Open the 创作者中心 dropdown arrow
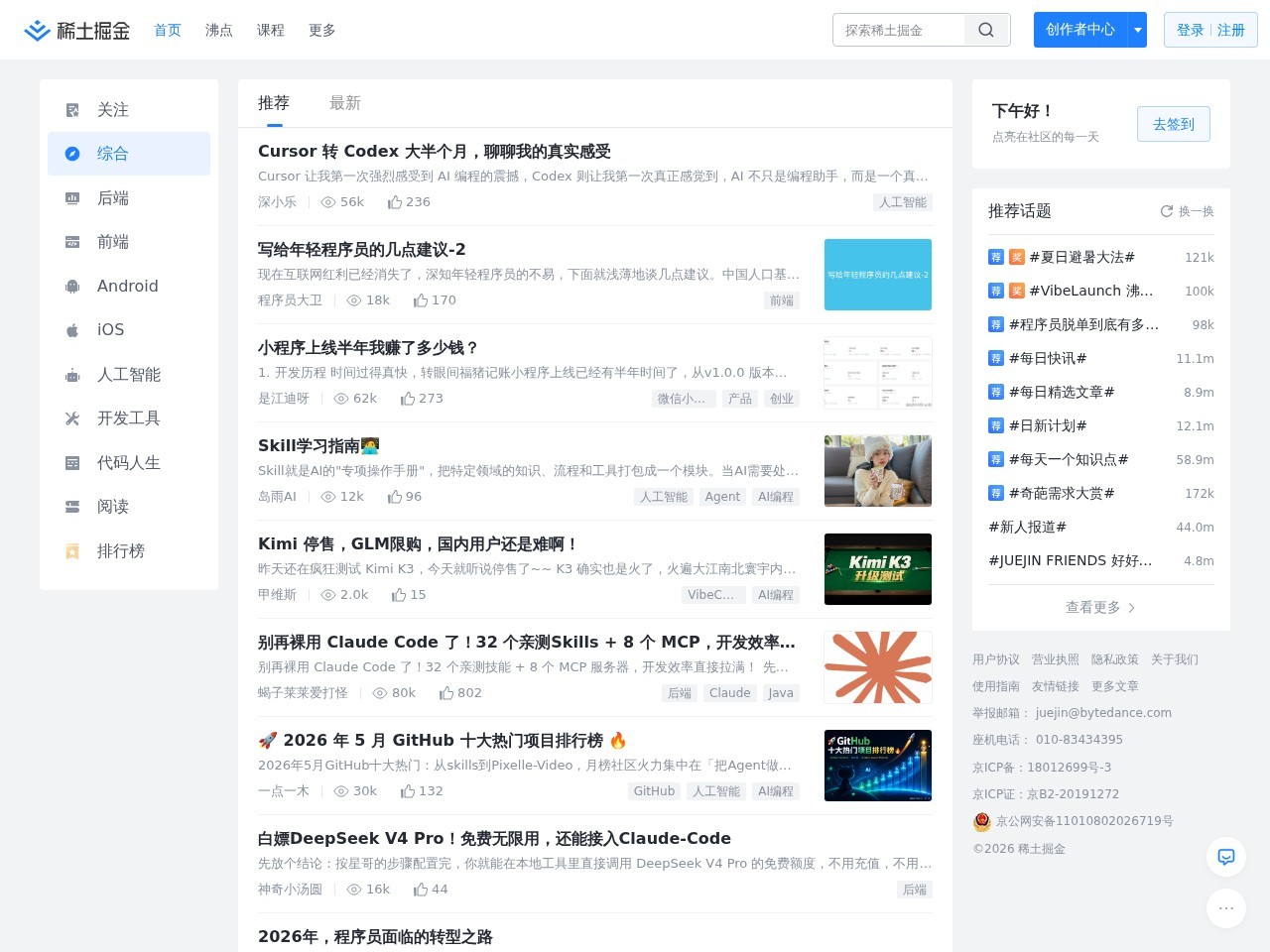Screen dimensions: 1270x952 click(1138, 30)
